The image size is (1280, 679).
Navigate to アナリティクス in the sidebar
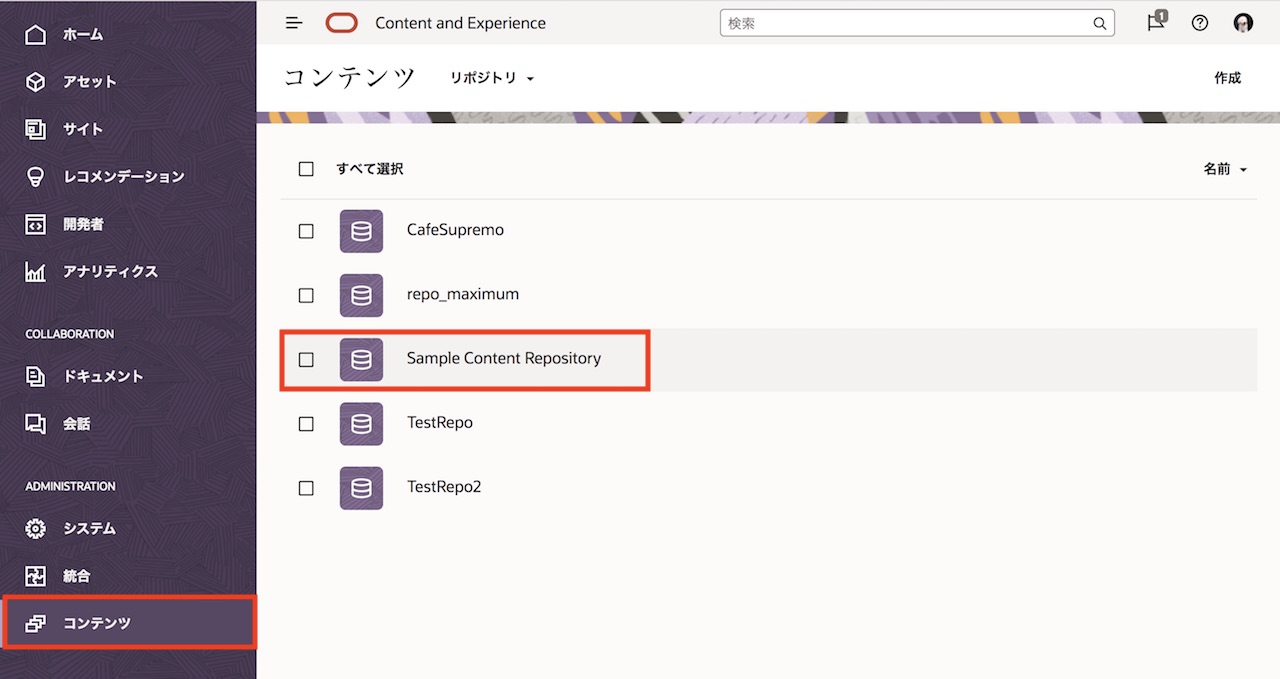pyautogui.click(x=110, y=271)
